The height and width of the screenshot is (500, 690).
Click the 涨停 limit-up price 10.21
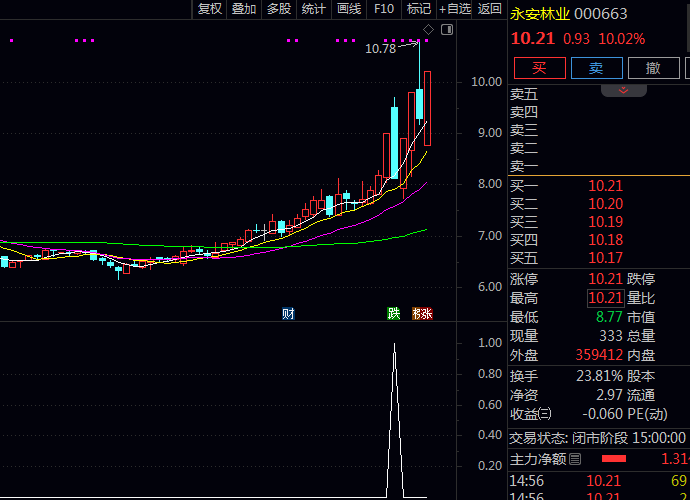click(x=606, y=279)
